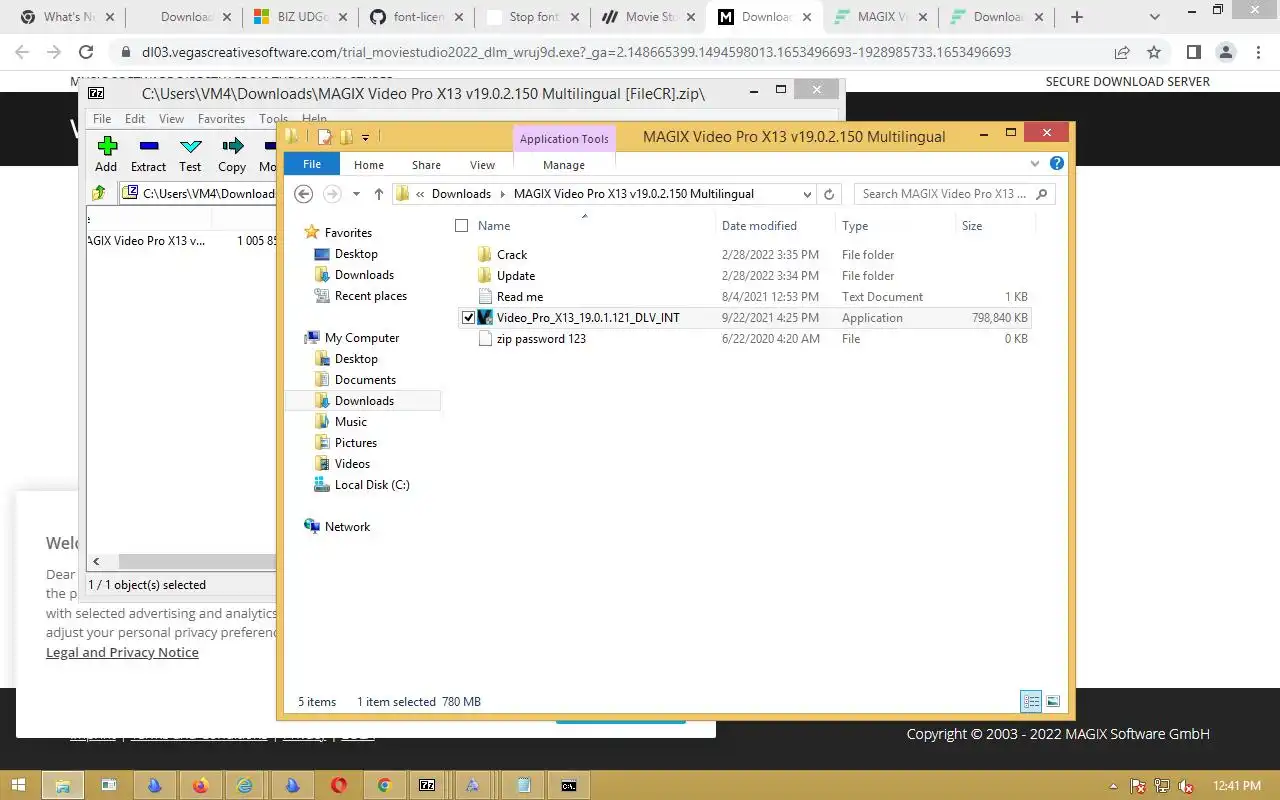Select the 'zip password 123' file
The height and width of the screenshot is (800, 1280).
click(x=541, y=339)
